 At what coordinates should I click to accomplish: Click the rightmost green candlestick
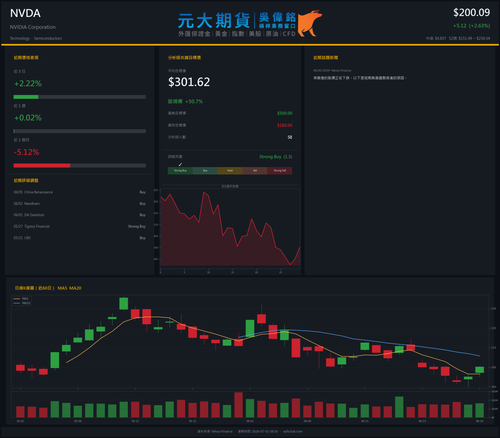(x=479, y=370)
